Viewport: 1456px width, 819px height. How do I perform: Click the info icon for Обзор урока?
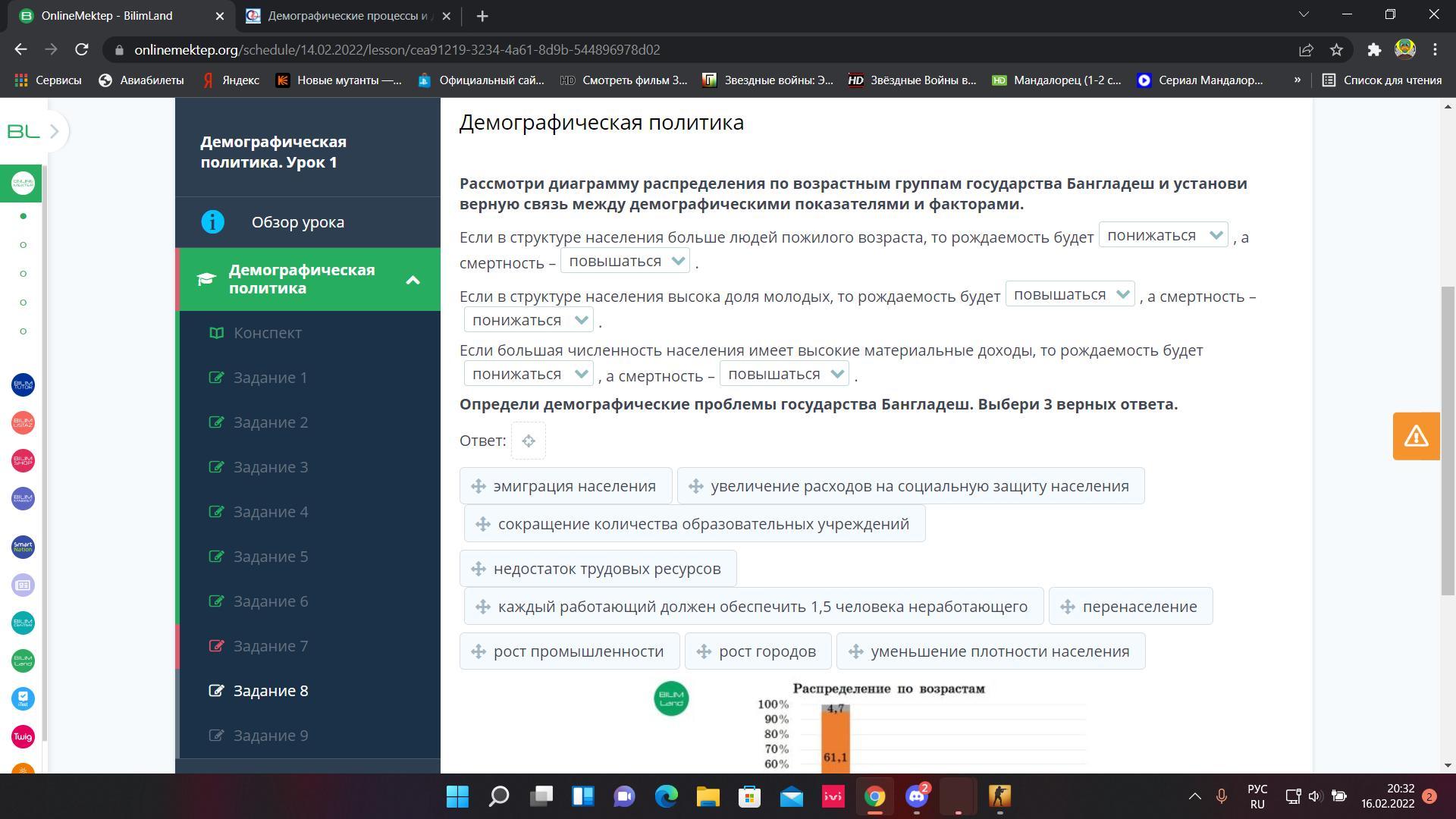pos(212,222)
